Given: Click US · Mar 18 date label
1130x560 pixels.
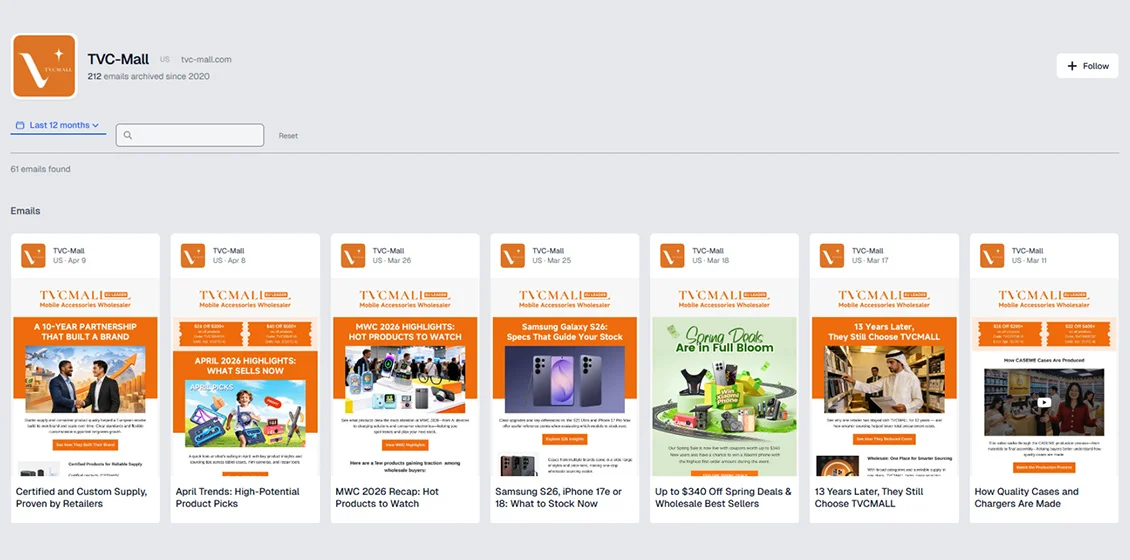Looking at the screenshot, I should tap(711, 260).
